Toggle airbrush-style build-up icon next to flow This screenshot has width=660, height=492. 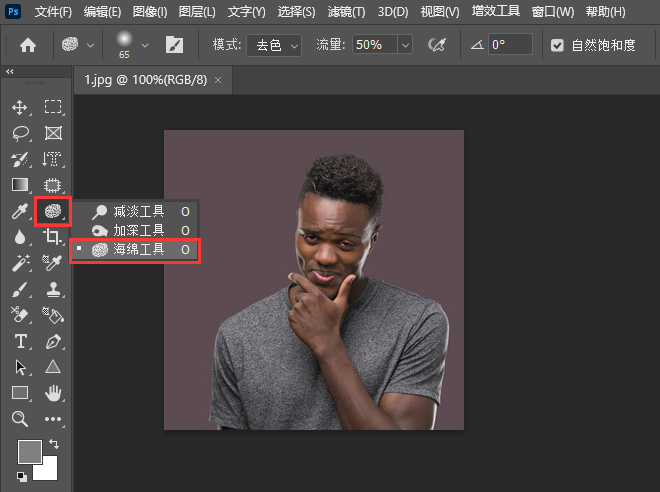tap(436, 45)
